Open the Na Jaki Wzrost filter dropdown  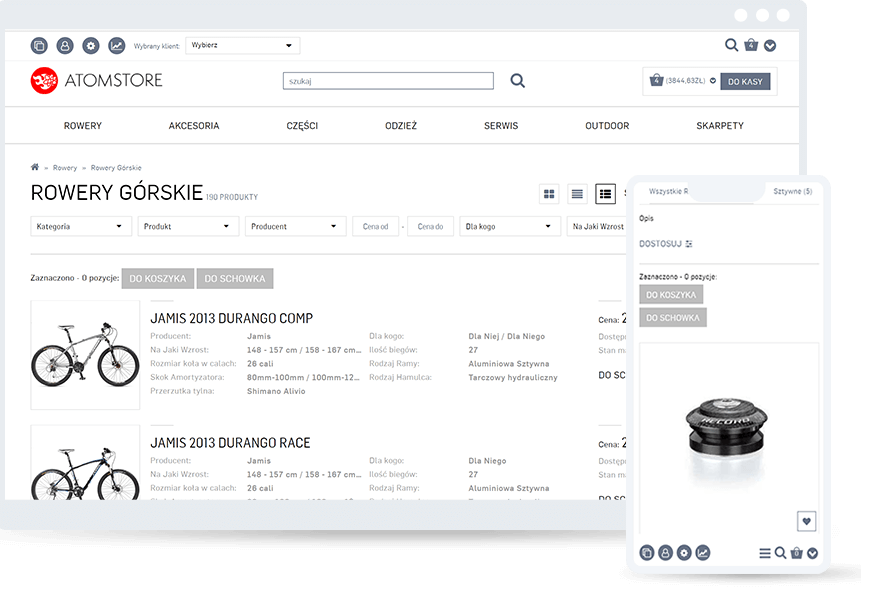[597, 226]
